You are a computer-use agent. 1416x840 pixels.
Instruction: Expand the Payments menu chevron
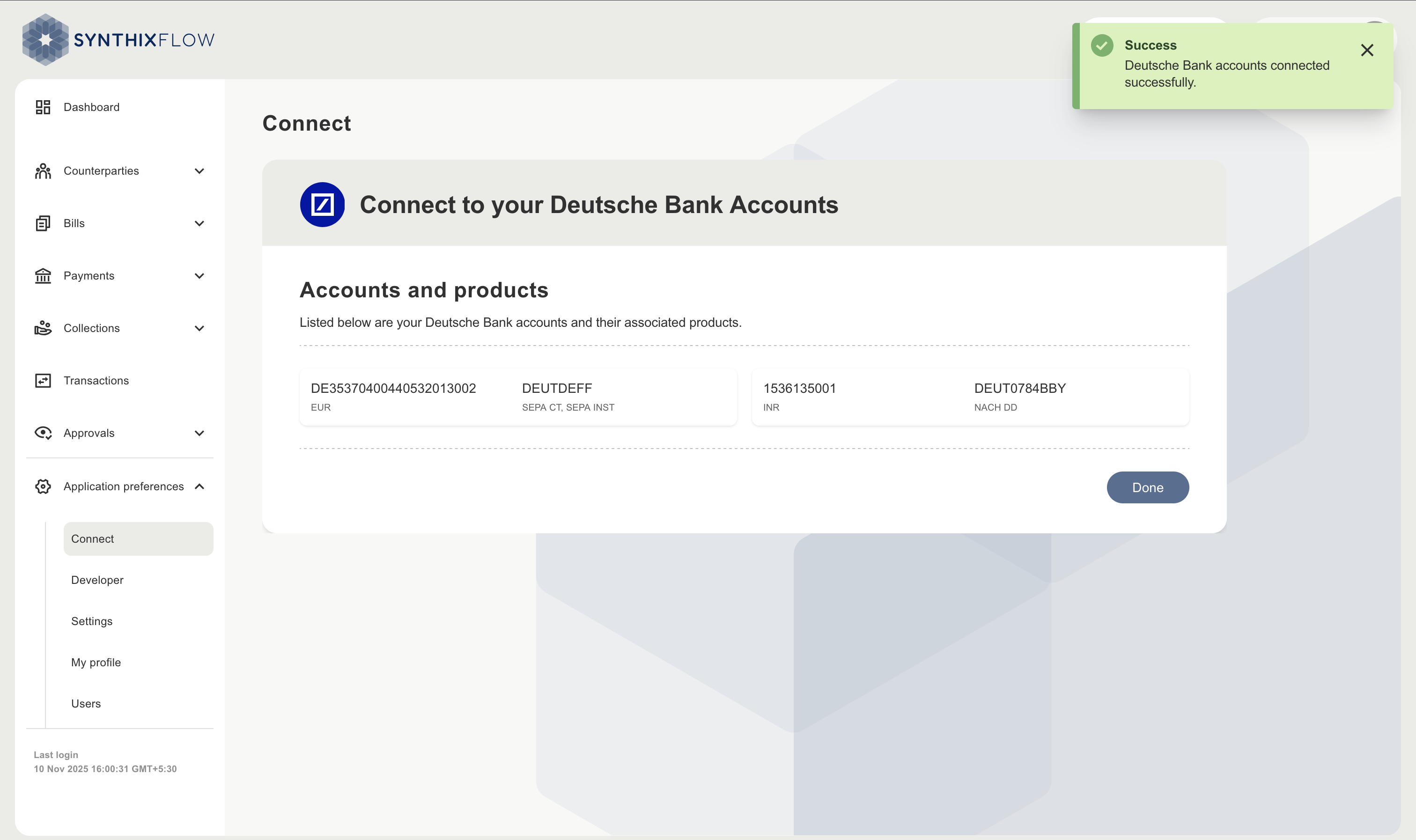click(x=199, y=276)
